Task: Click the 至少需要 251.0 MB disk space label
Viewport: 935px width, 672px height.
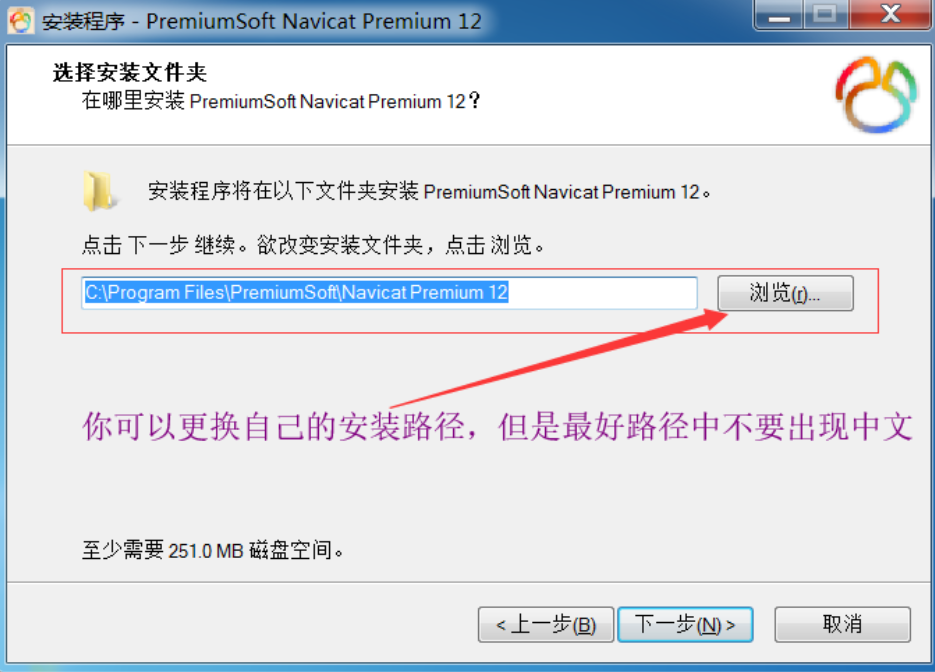Action: pos(213,550)
